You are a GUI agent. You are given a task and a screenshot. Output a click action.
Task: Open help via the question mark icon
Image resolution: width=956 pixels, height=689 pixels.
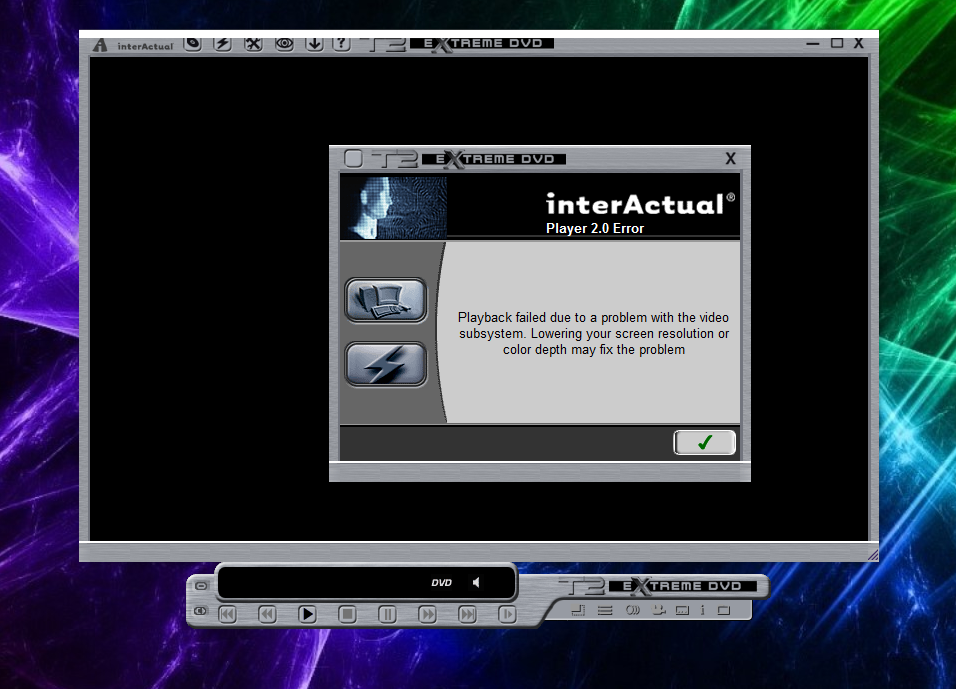click(x=341, y=44)
